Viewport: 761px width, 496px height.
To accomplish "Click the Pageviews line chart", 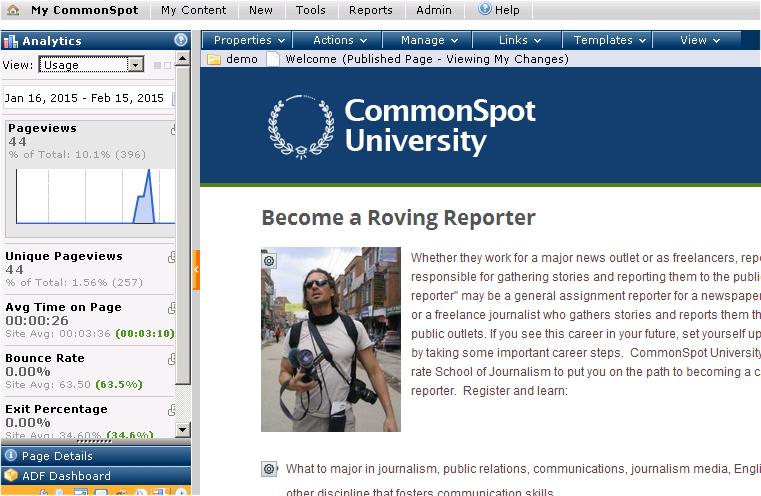I will click(x=95, y=196).
